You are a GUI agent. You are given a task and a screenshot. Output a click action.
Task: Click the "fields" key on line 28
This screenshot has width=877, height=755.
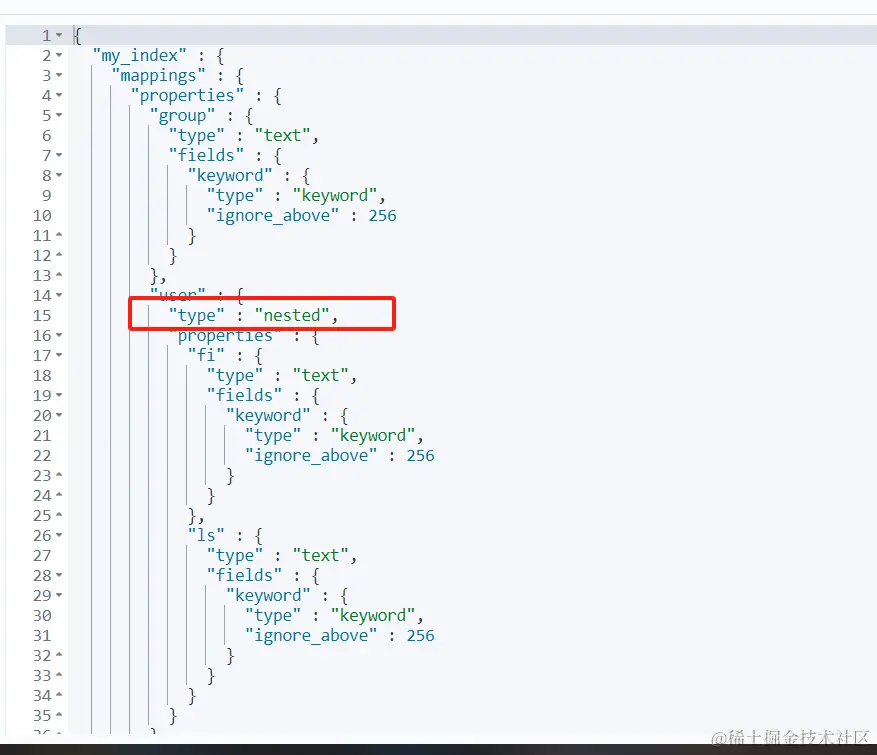click(244, 575)
